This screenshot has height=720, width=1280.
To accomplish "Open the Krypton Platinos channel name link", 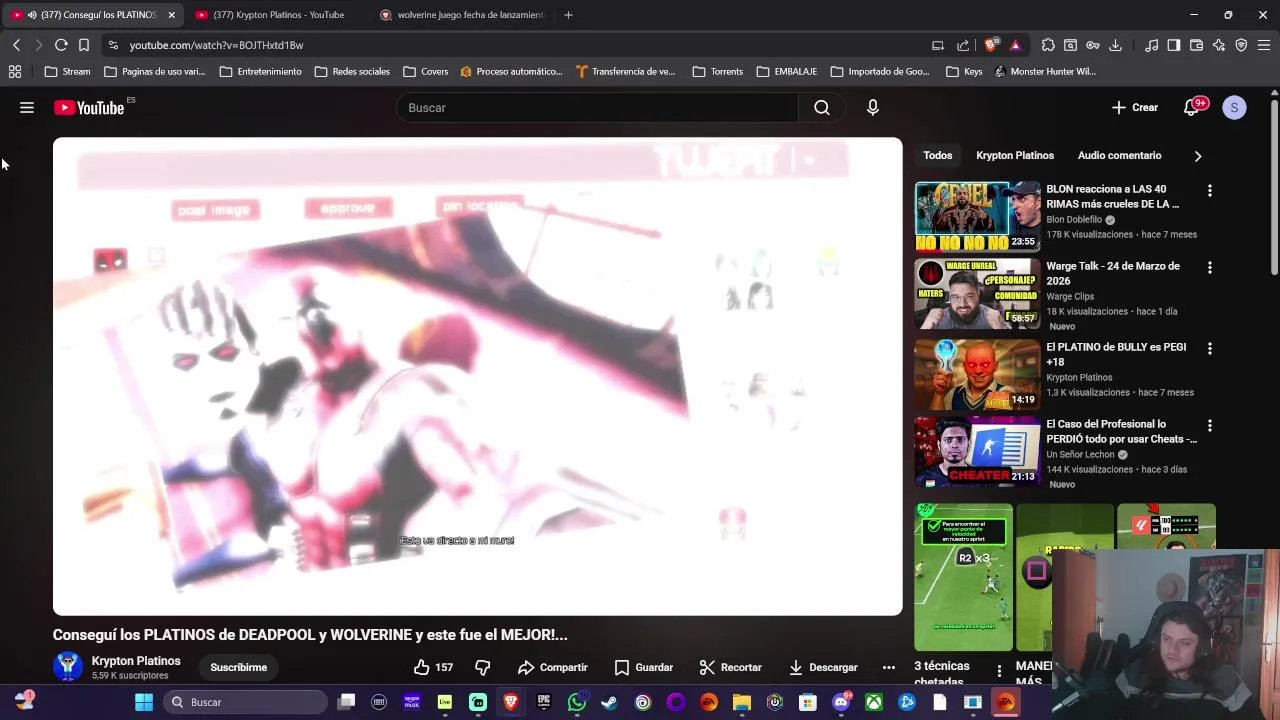I will pos(136,661).
